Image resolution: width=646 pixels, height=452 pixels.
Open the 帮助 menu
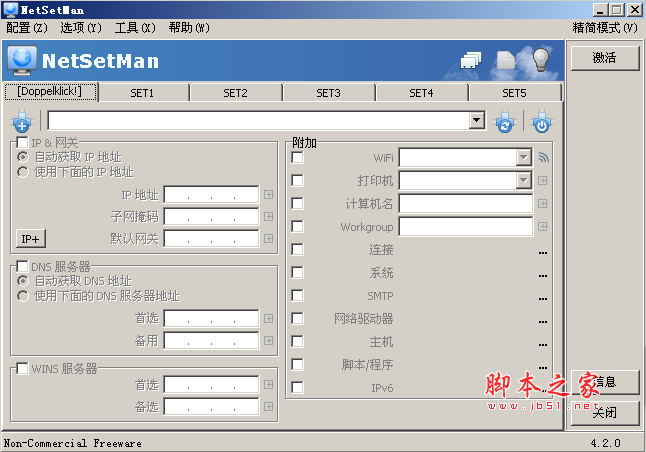click(189, 28)
